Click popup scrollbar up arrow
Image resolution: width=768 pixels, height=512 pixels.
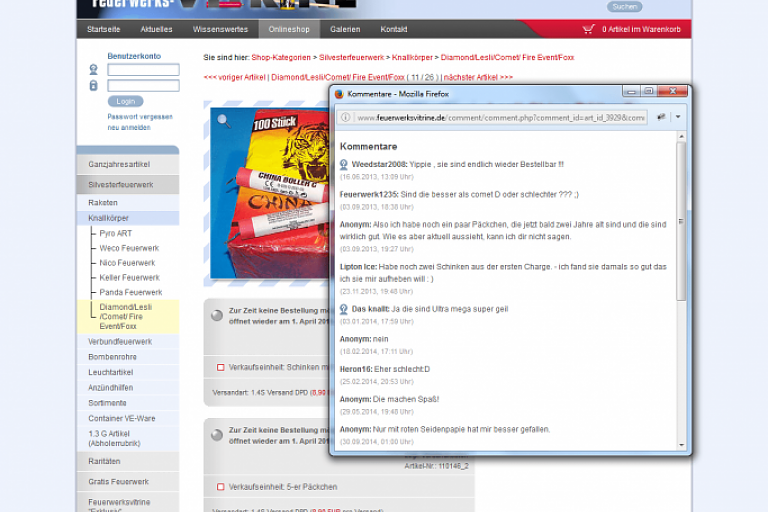tap(681, 136)
